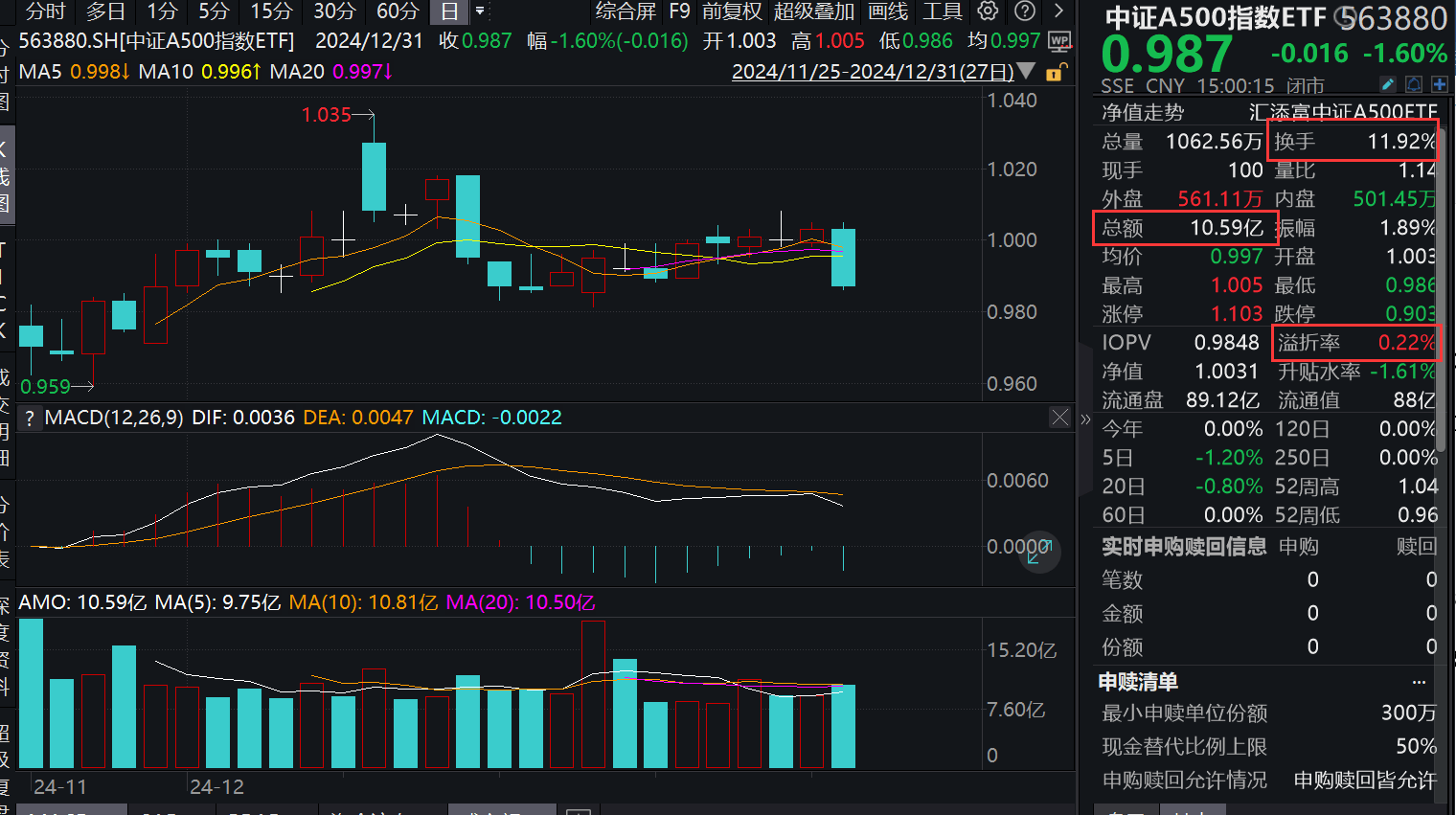
Task: Click the WP icon next to 均 0.997
Action: 1058,42
